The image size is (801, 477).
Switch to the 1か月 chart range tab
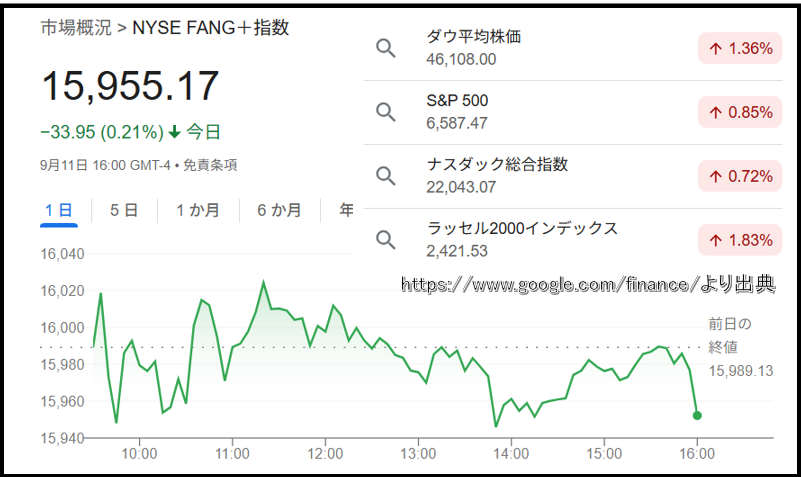(198, 210)
